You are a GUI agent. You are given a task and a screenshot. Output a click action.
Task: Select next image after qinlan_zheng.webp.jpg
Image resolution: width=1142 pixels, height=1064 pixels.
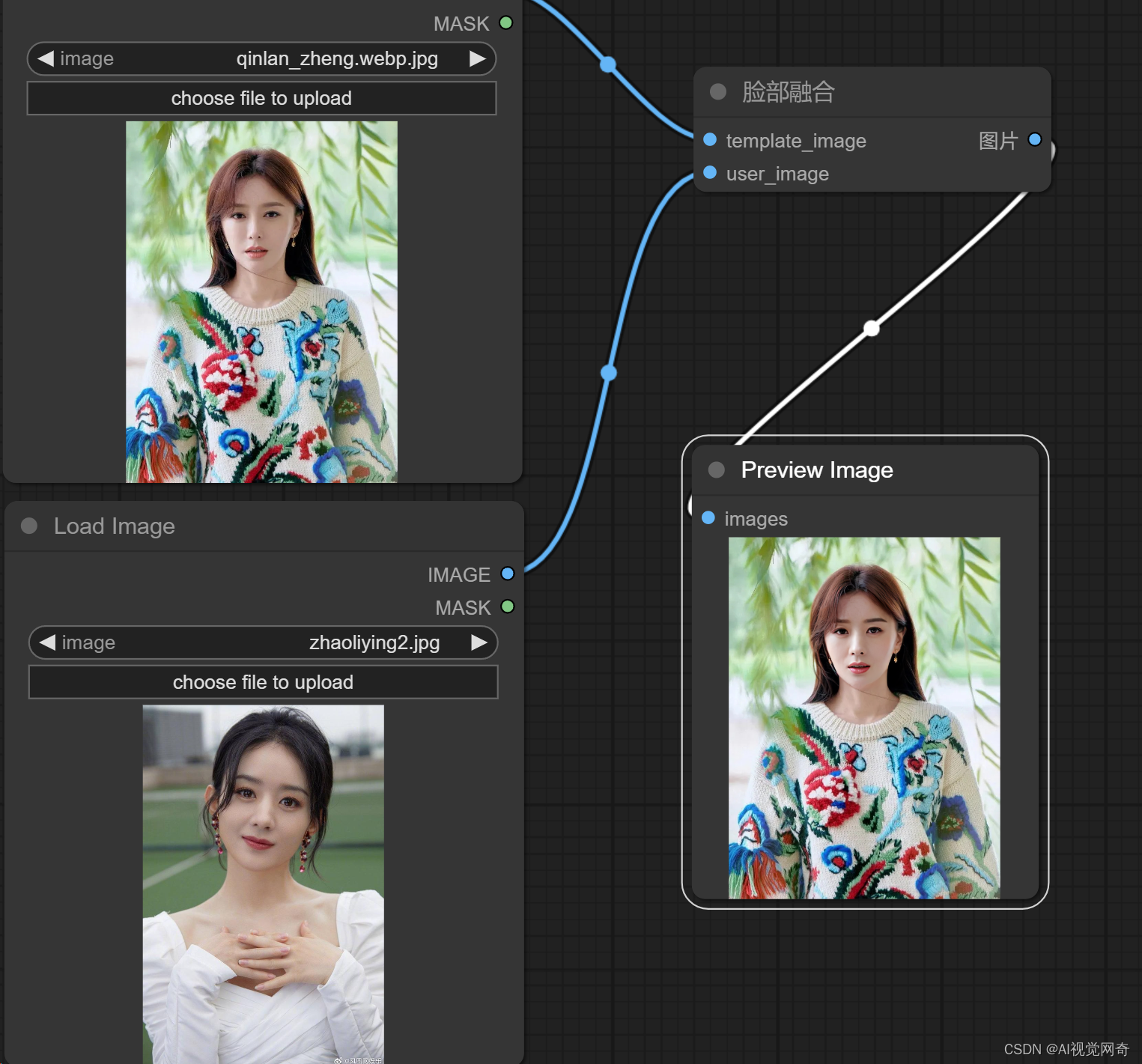[x=477, y=58]
